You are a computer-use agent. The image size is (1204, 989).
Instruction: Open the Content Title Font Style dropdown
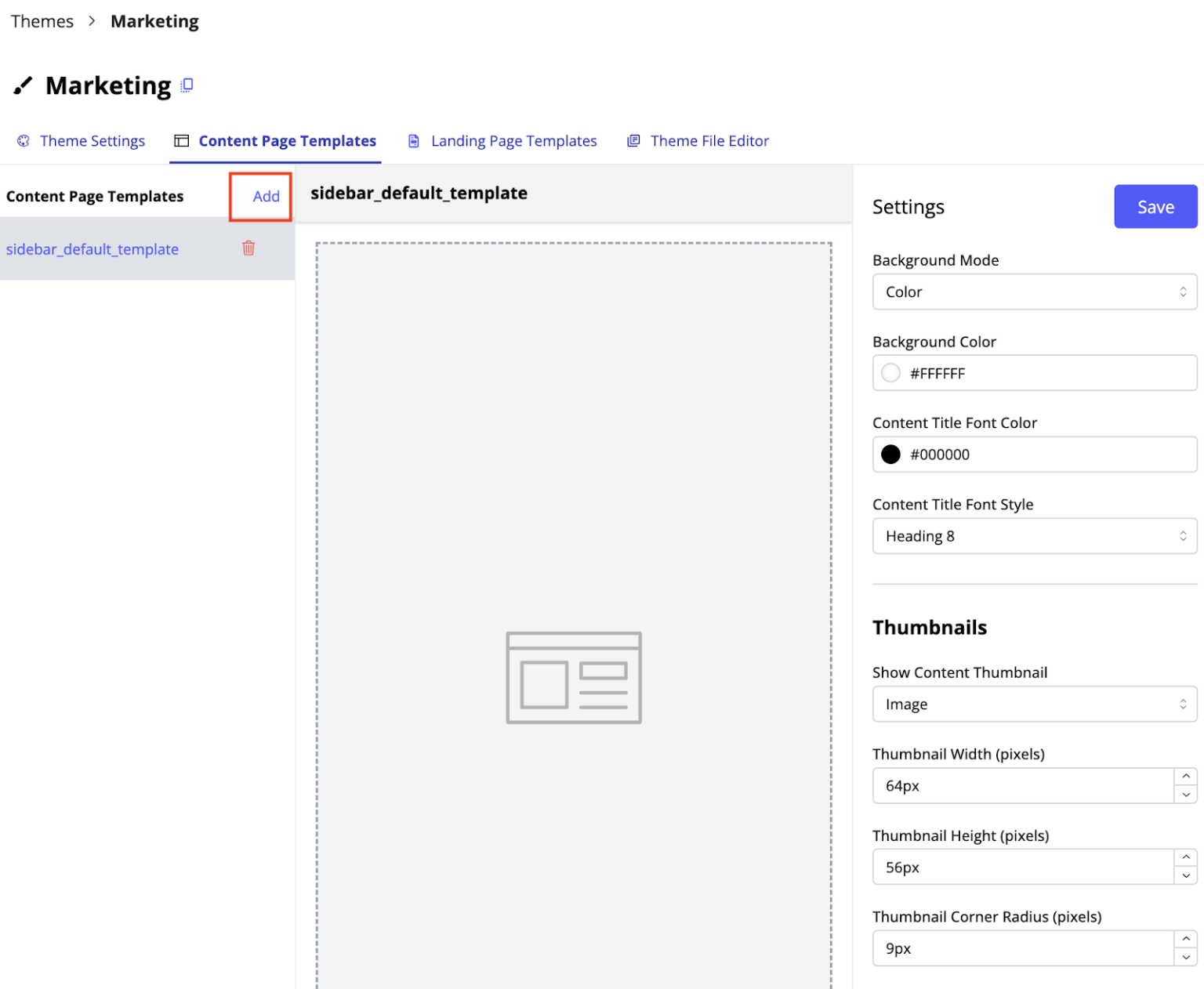(x=1034, y=536)
